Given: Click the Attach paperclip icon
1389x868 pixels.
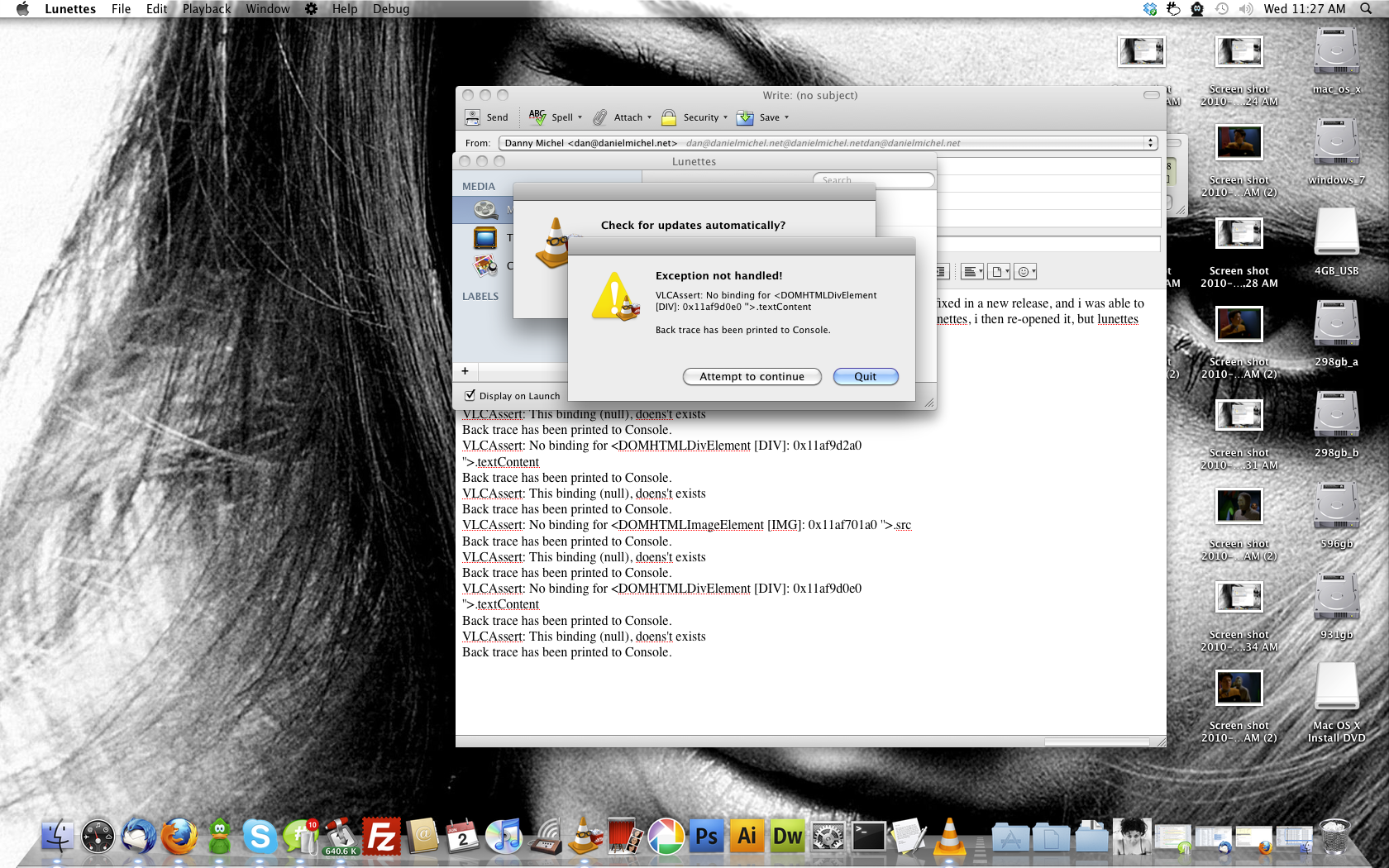Looking at the screenshot, I should (x=600, y=117).
